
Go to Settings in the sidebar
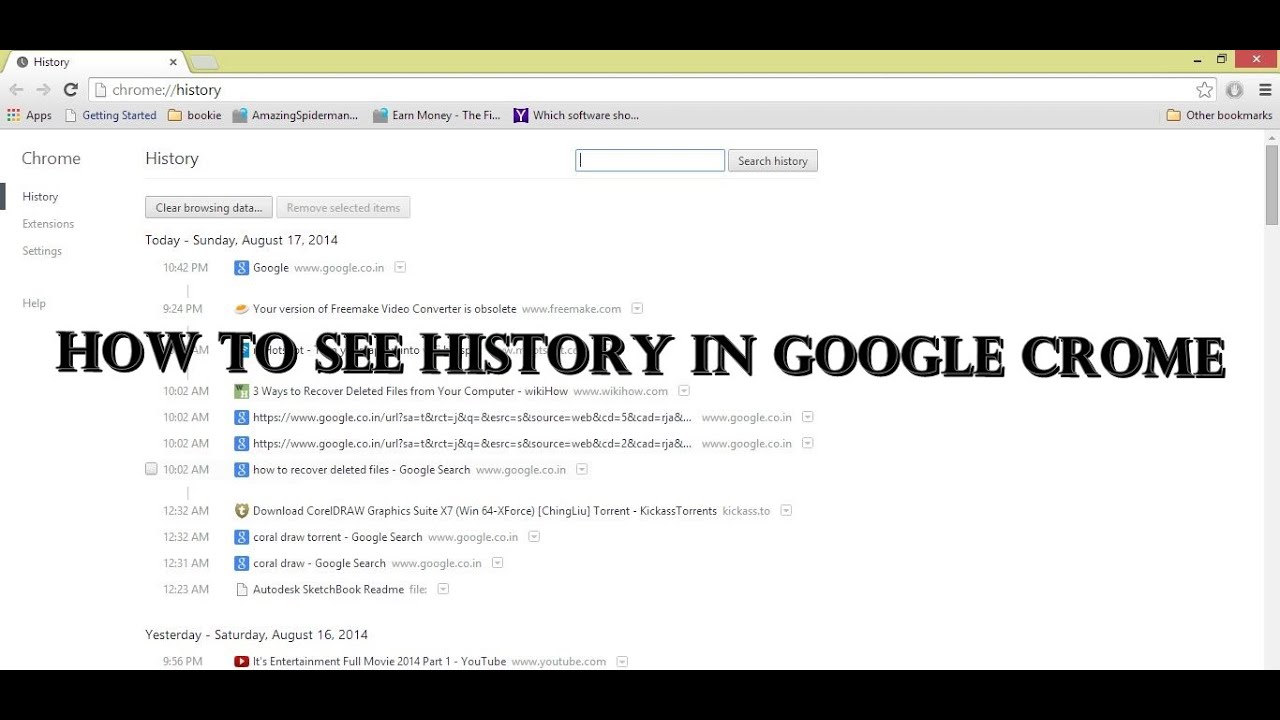[x=42, y=251]
